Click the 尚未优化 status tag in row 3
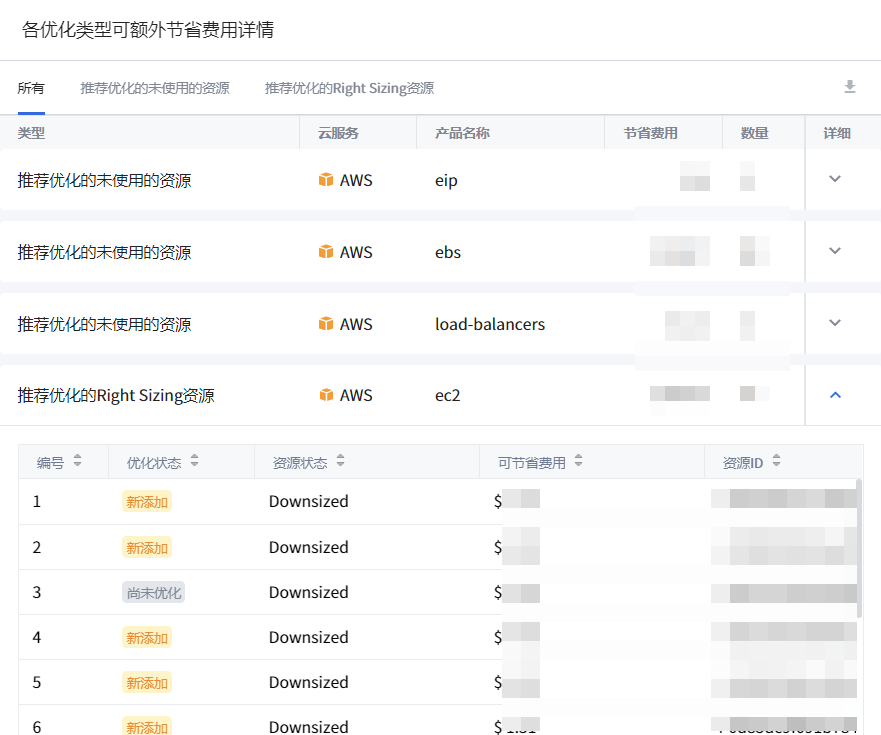881x735 pixels. coord(154,593)
